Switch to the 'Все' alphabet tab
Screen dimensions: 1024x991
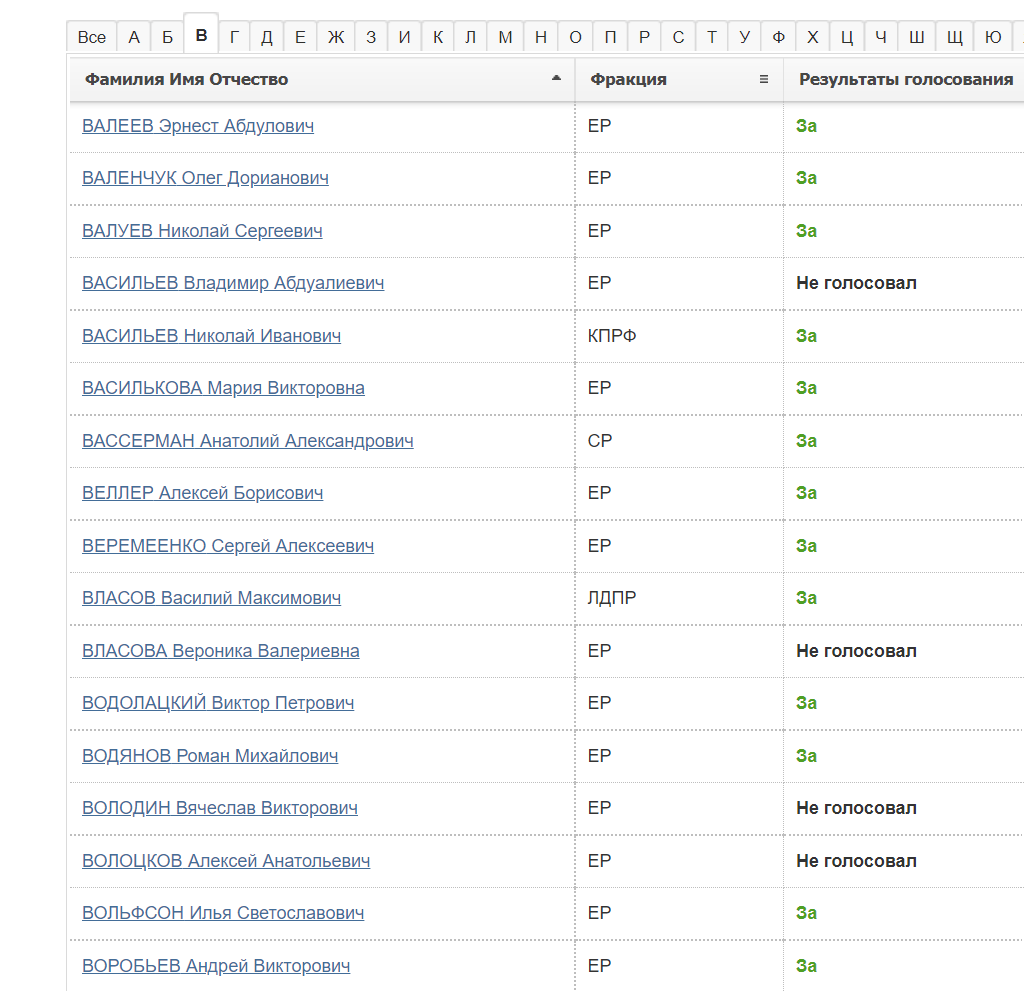coord(91,38)
